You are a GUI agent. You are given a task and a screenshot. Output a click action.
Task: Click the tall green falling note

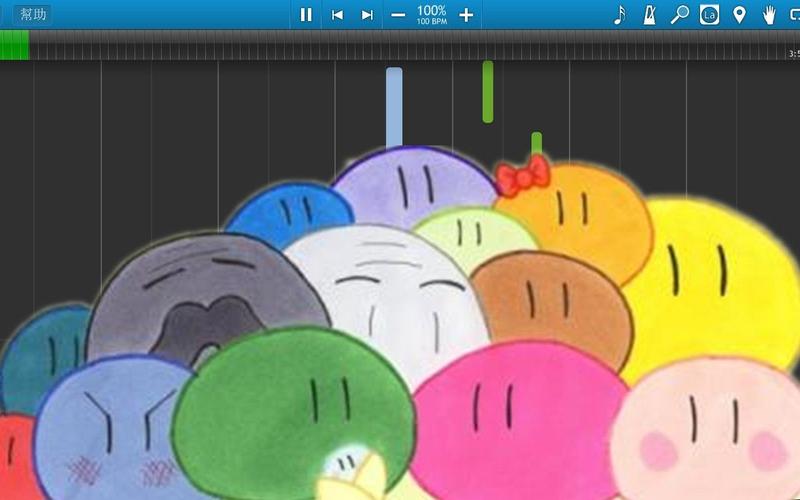[488, 92]
